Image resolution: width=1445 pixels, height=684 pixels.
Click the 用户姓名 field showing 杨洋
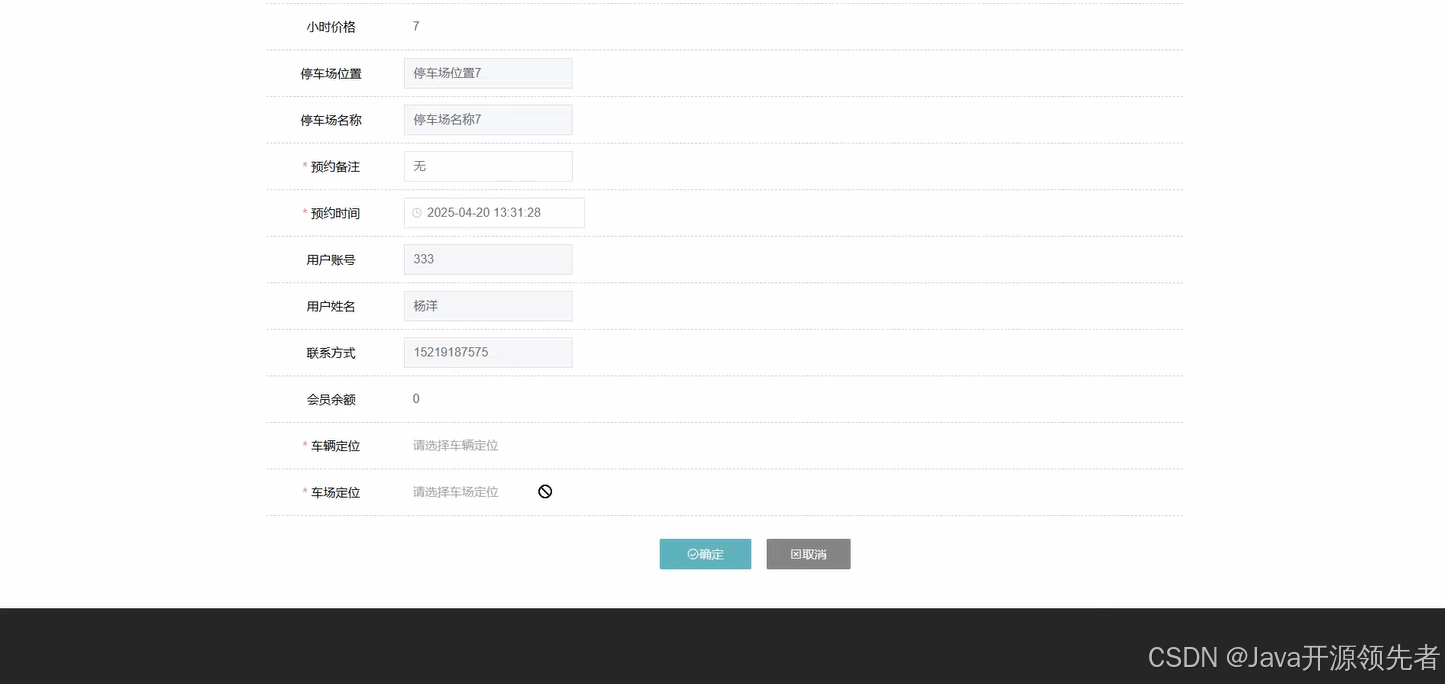(488, 306)
